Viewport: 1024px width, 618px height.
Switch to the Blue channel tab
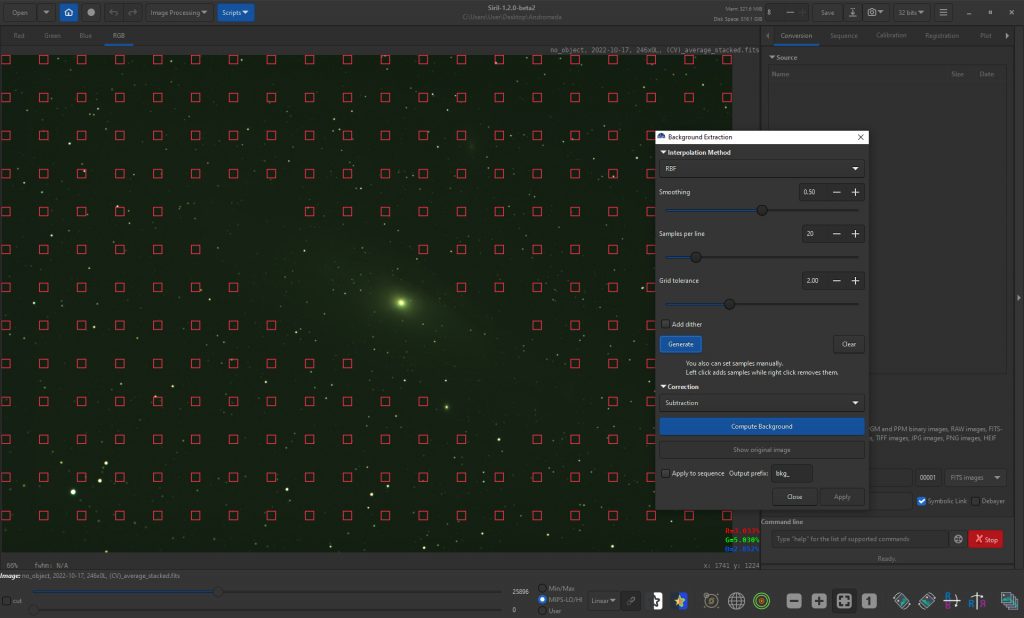[86, 36]
